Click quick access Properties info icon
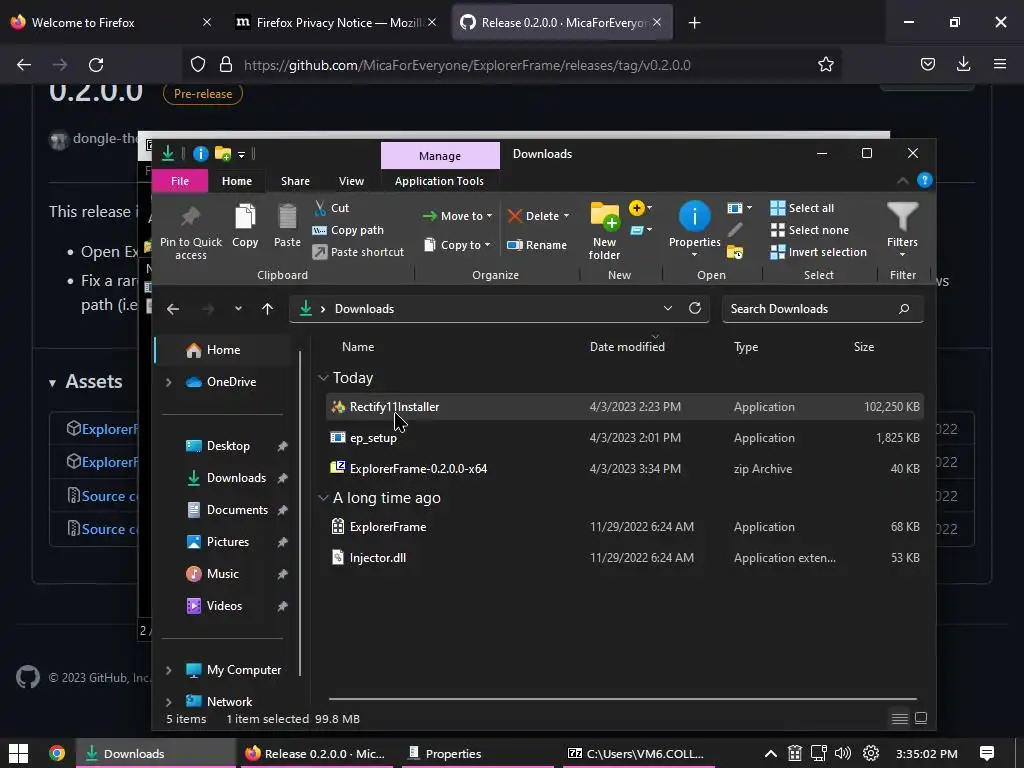This screenshot has height=768, width=1024. point(200,153)
